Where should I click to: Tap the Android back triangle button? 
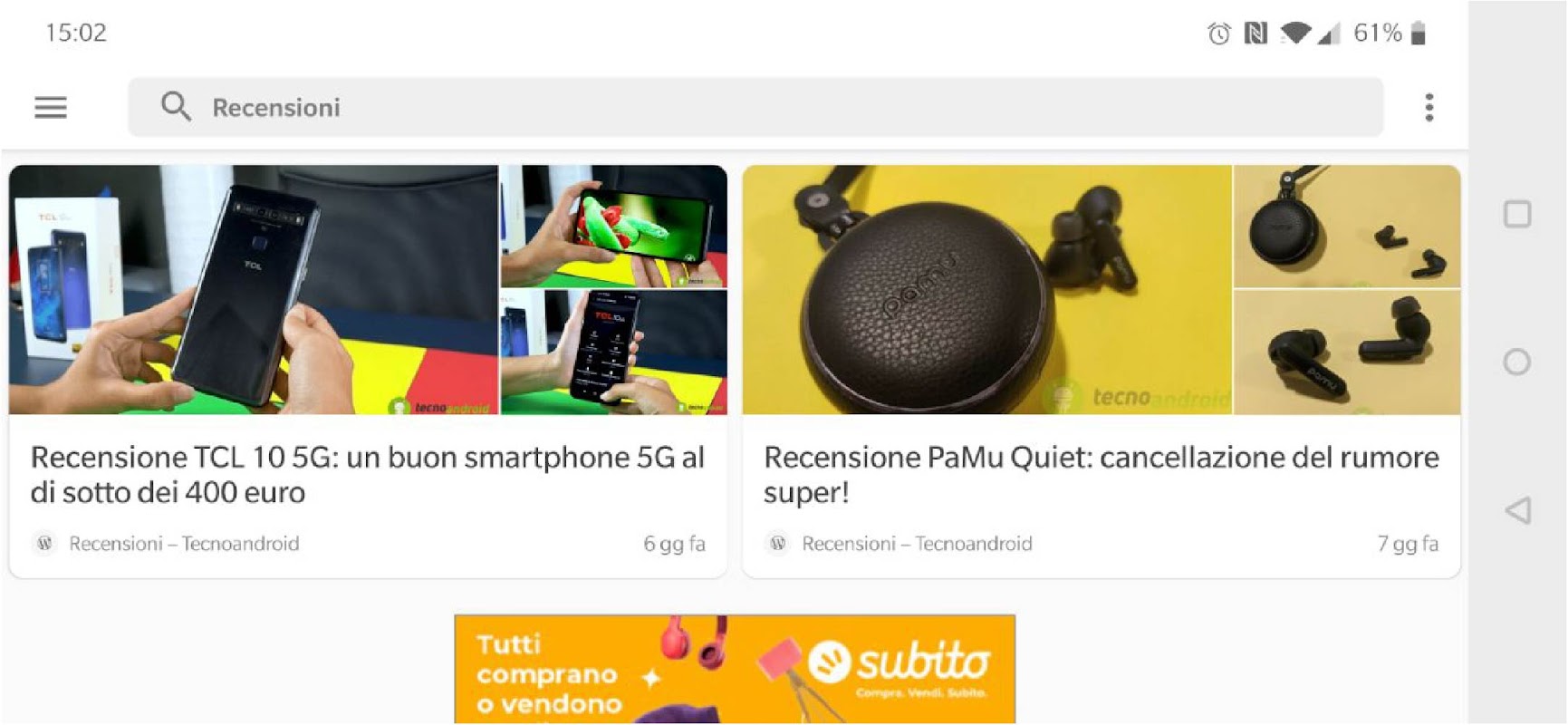tap(1518, 510)
